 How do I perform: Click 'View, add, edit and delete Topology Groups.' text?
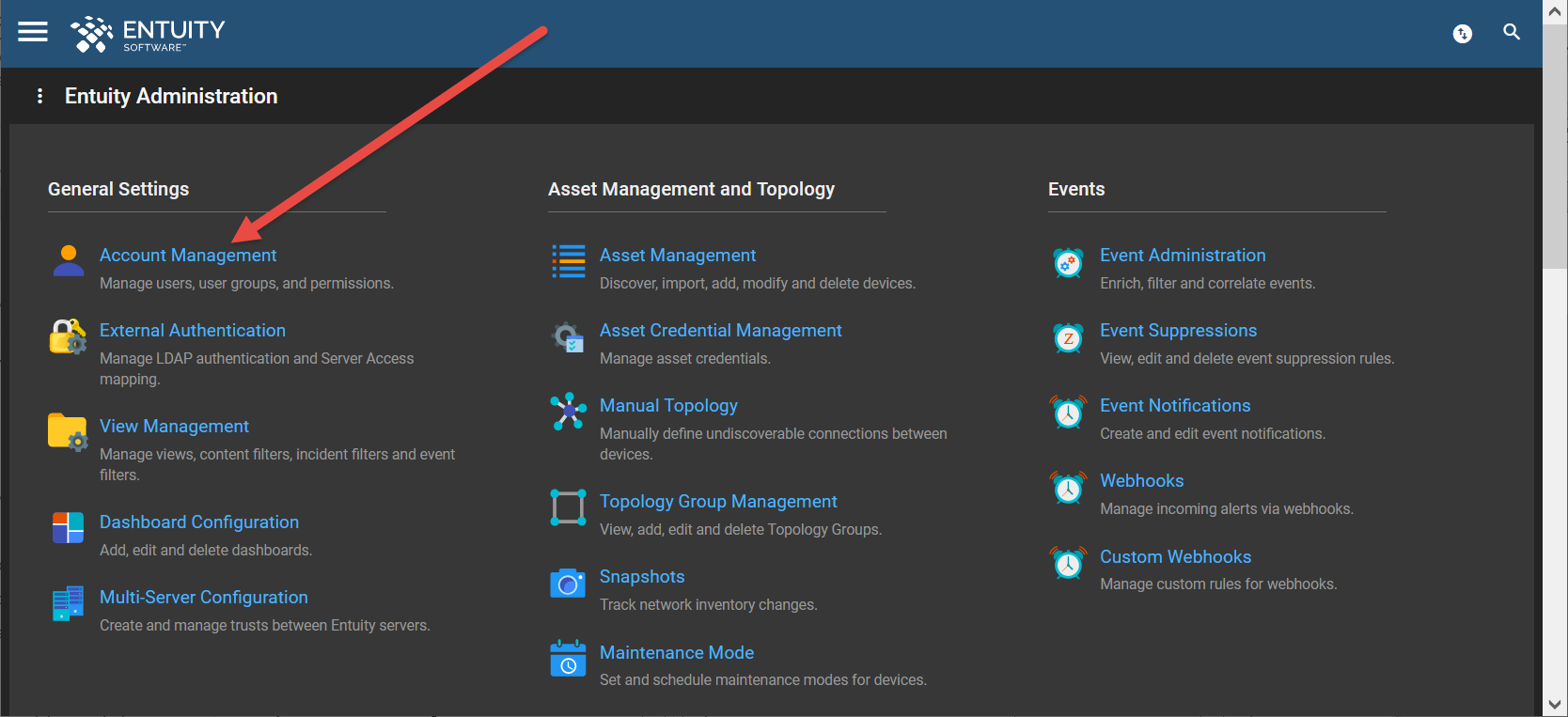point(741,530)
